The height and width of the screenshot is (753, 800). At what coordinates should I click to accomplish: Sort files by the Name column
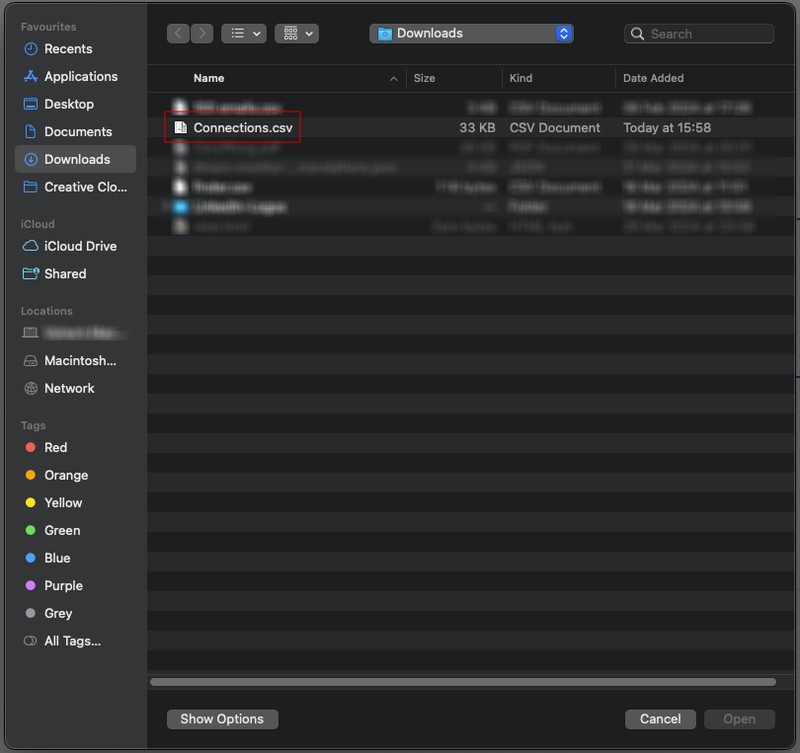pos(209,78)
